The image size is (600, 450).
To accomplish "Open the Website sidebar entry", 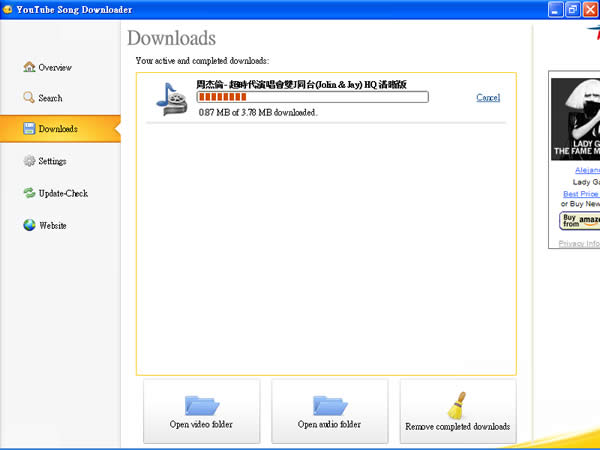I will pos(53,225).
